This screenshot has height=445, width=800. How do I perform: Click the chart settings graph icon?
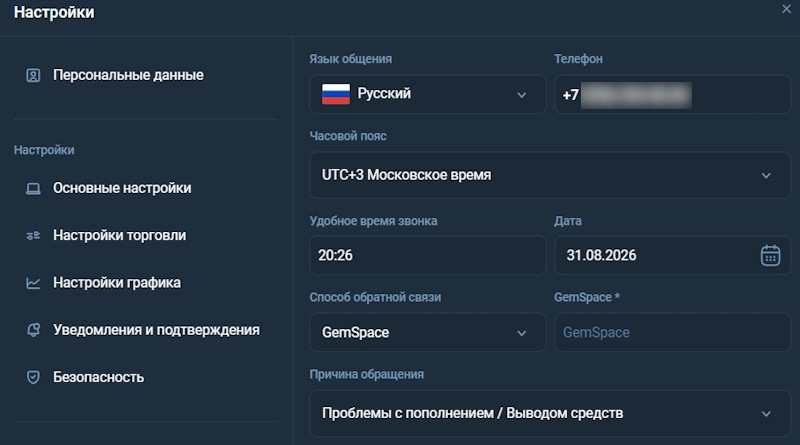point(33,283)
